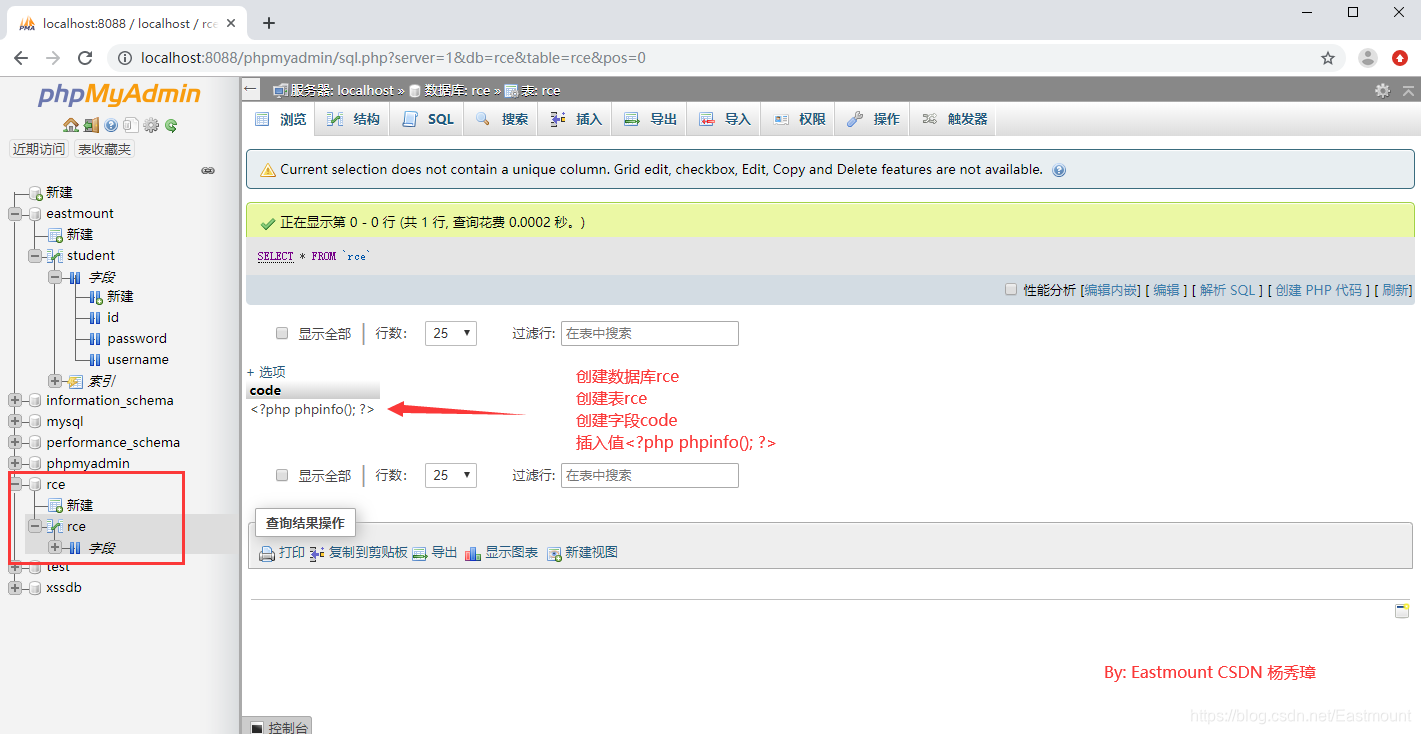The image size is (1421, 734).
Task: Click the new database icon above eastmount
Action: click(x=36, y=192)
